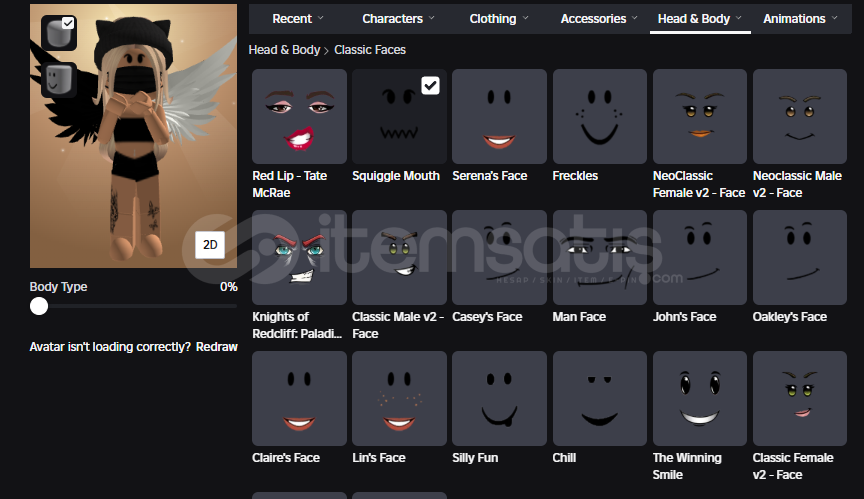864x499 pixels.
Task: Click the Serena's Face label
Action: click(x=490, y=176)
